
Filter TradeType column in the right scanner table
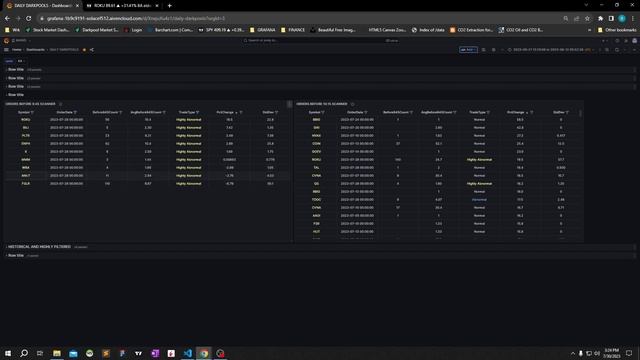489,112
